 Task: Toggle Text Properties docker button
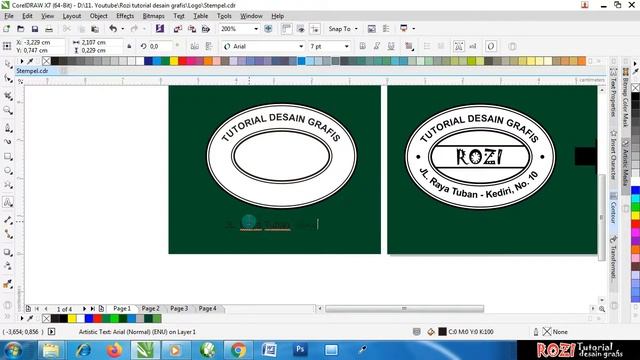pyautogui.click(x=458, y=46)
